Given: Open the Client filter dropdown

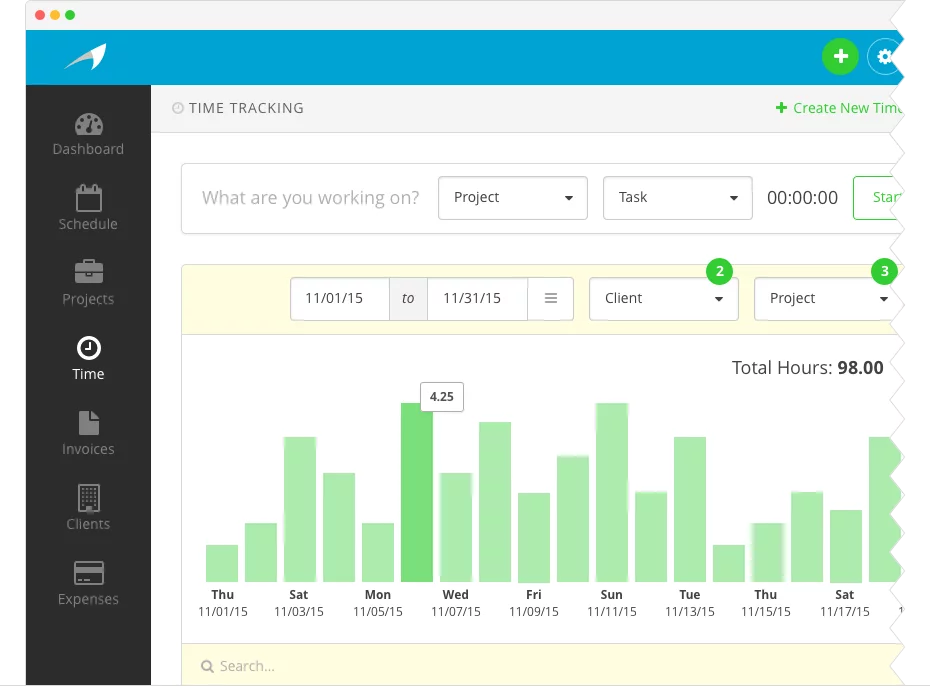Looking at the screenshot, I should (x=663, y=299).
